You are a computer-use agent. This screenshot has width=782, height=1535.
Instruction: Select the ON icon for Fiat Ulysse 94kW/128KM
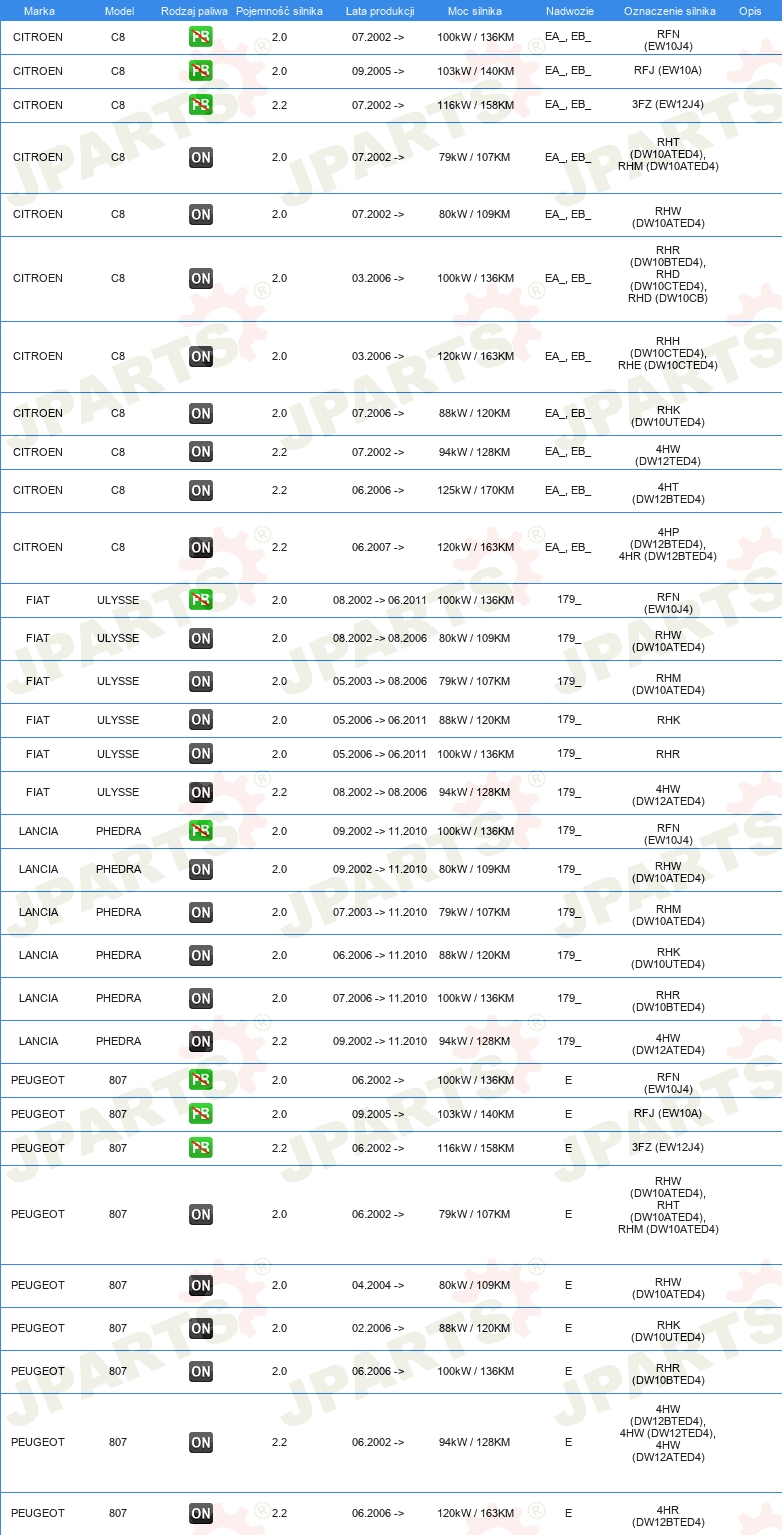(x=201, y=793)
